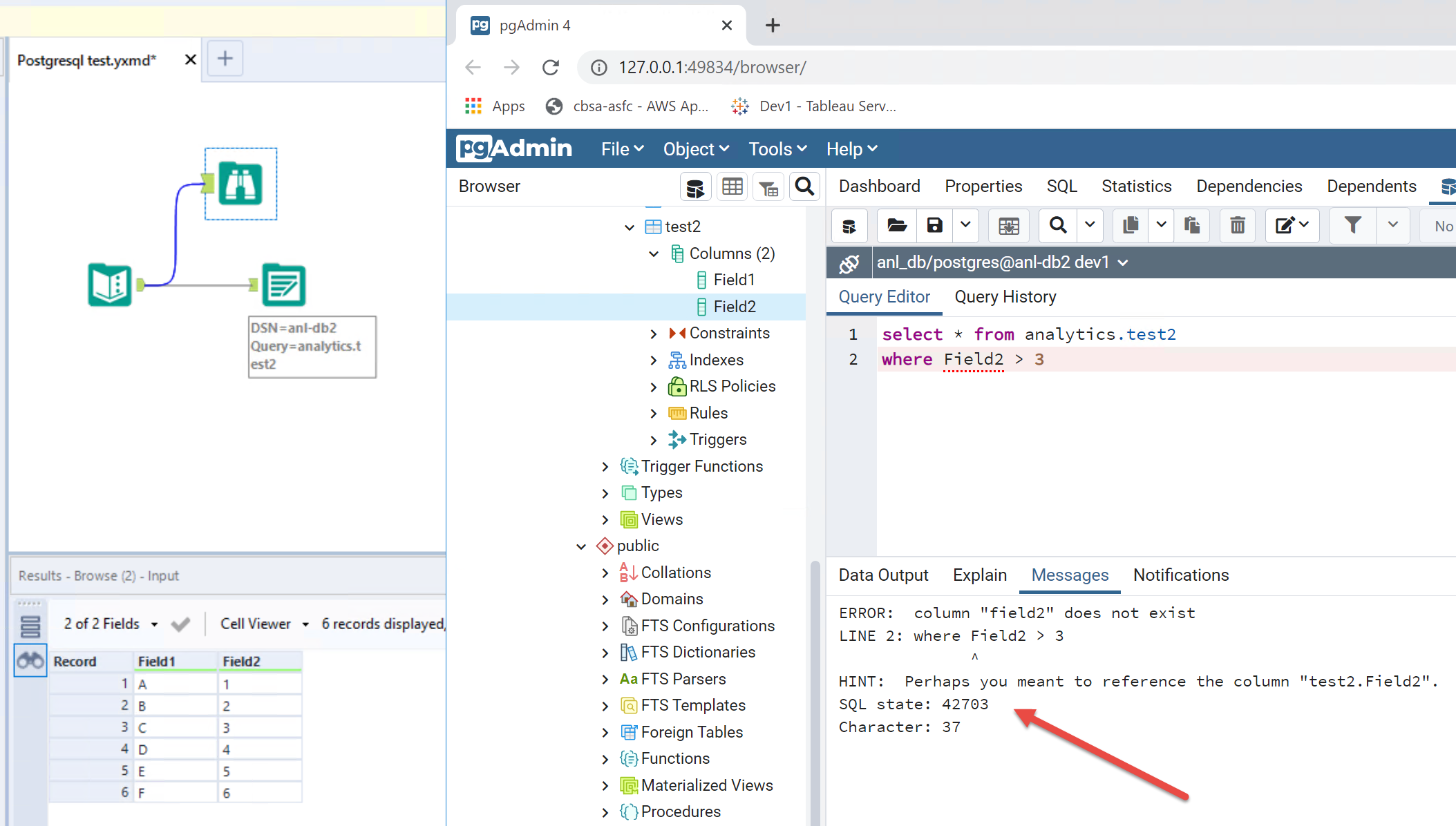Open the Filtered Rows icon beside the grid

pos(768,186)
